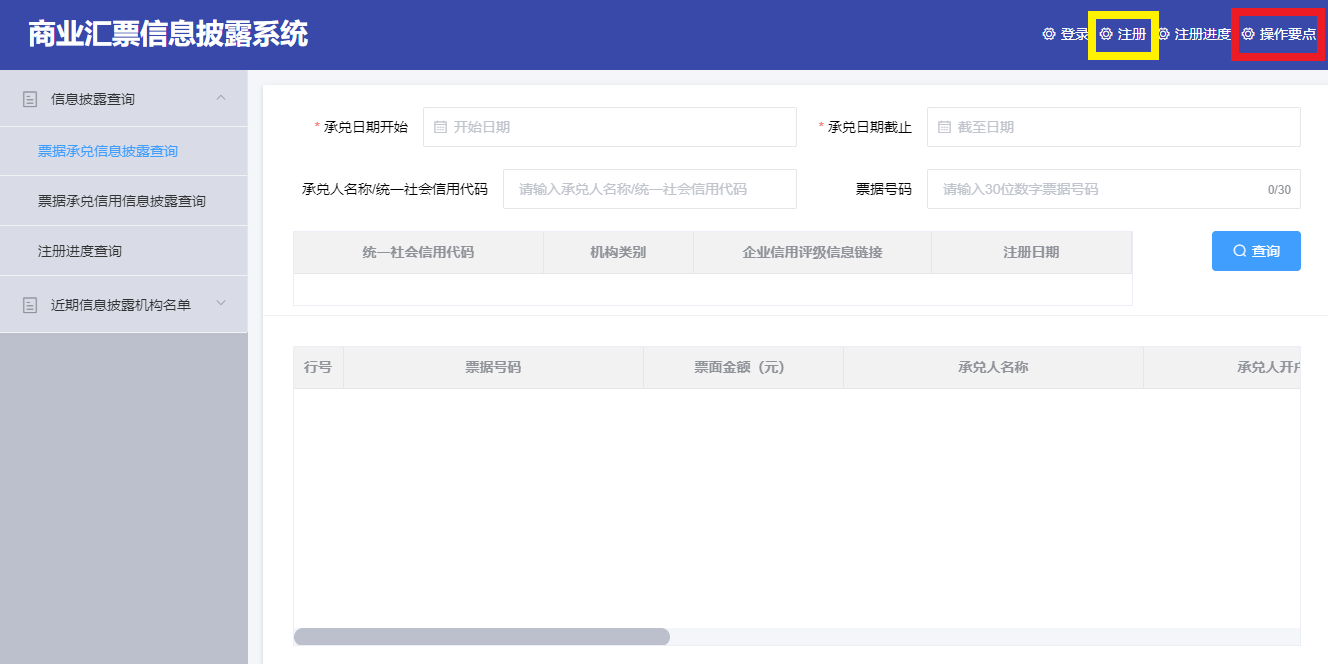Collapse the 信息披露查询 menu section
1328x664 pixels.
pyautogui.click(x=221, y=98)
